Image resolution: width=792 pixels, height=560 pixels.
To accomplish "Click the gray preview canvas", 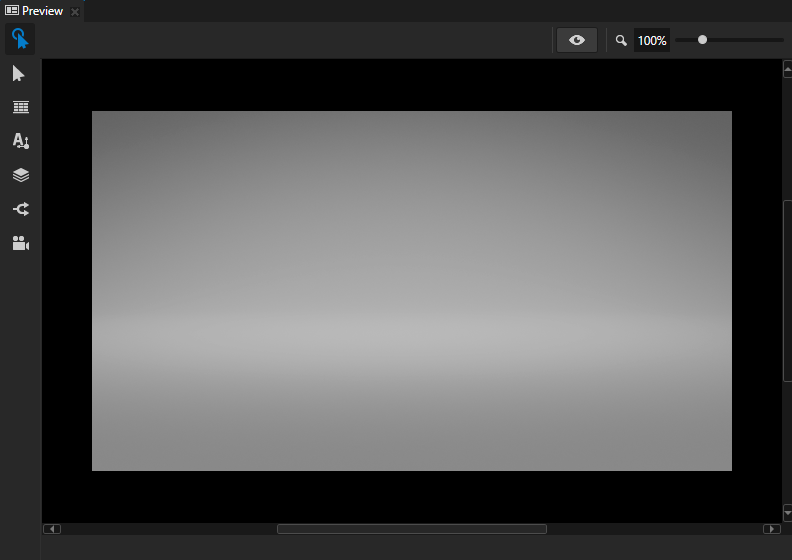I will pos(411,290).
